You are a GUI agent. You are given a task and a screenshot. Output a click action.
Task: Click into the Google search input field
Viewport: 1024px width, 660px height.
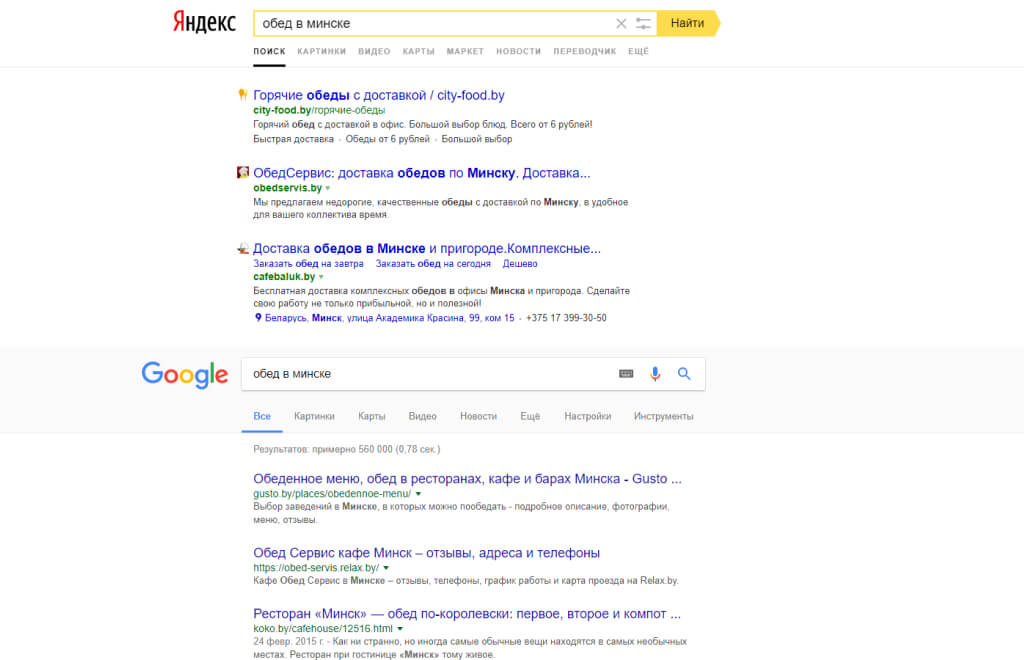pyautogui.click(x=430, y=374)
